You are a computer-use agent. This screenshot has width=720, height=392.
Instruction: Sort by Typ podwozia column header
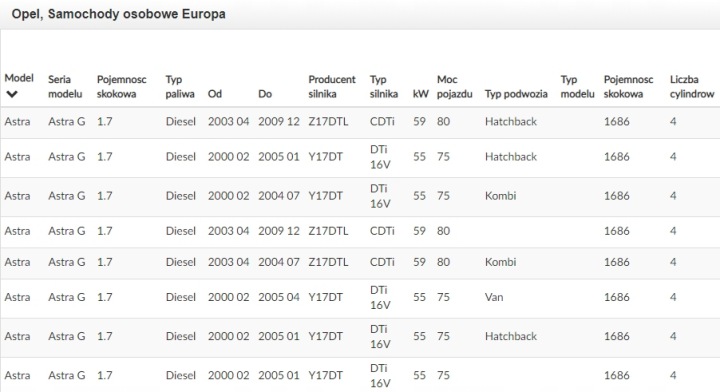(516, 94)
